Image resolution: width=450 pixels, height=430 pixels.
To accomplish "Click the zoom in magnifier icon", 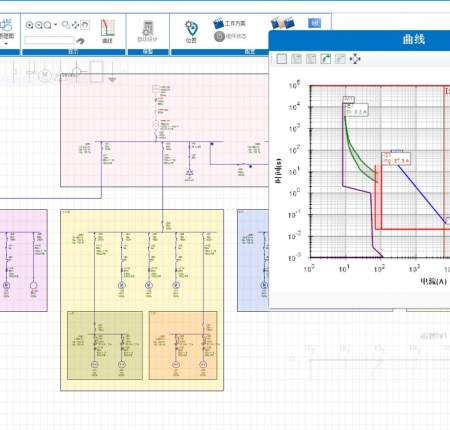I will point(29,25).
